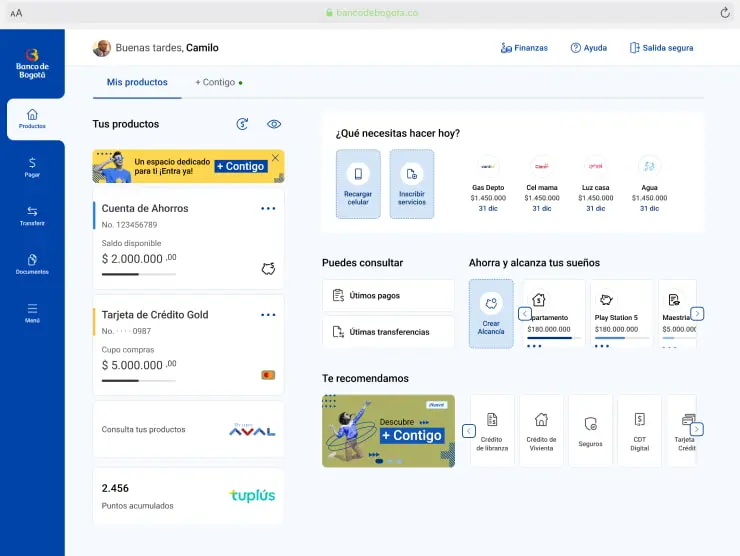Image resolution: width=740 pixels, height=556 pixels.
Task: Open Tarjeta de Crédito Gold options menu
Action: pyautogui.click(x=268, y=314)
